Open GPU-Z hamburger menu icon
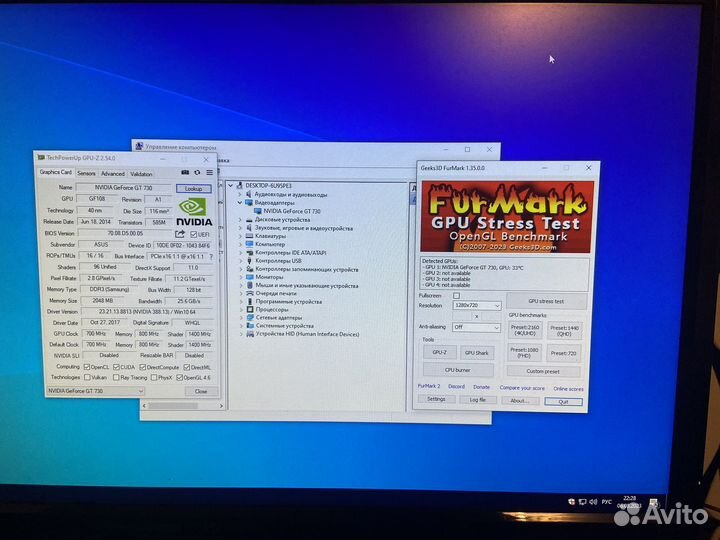This screenshot has width=720, height=540. pos(209,173)
